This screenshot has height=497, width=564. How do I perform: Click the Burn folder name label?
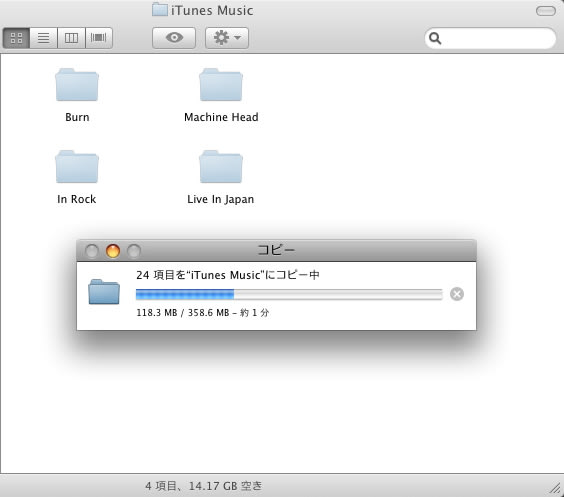click(x=77, y=117)
